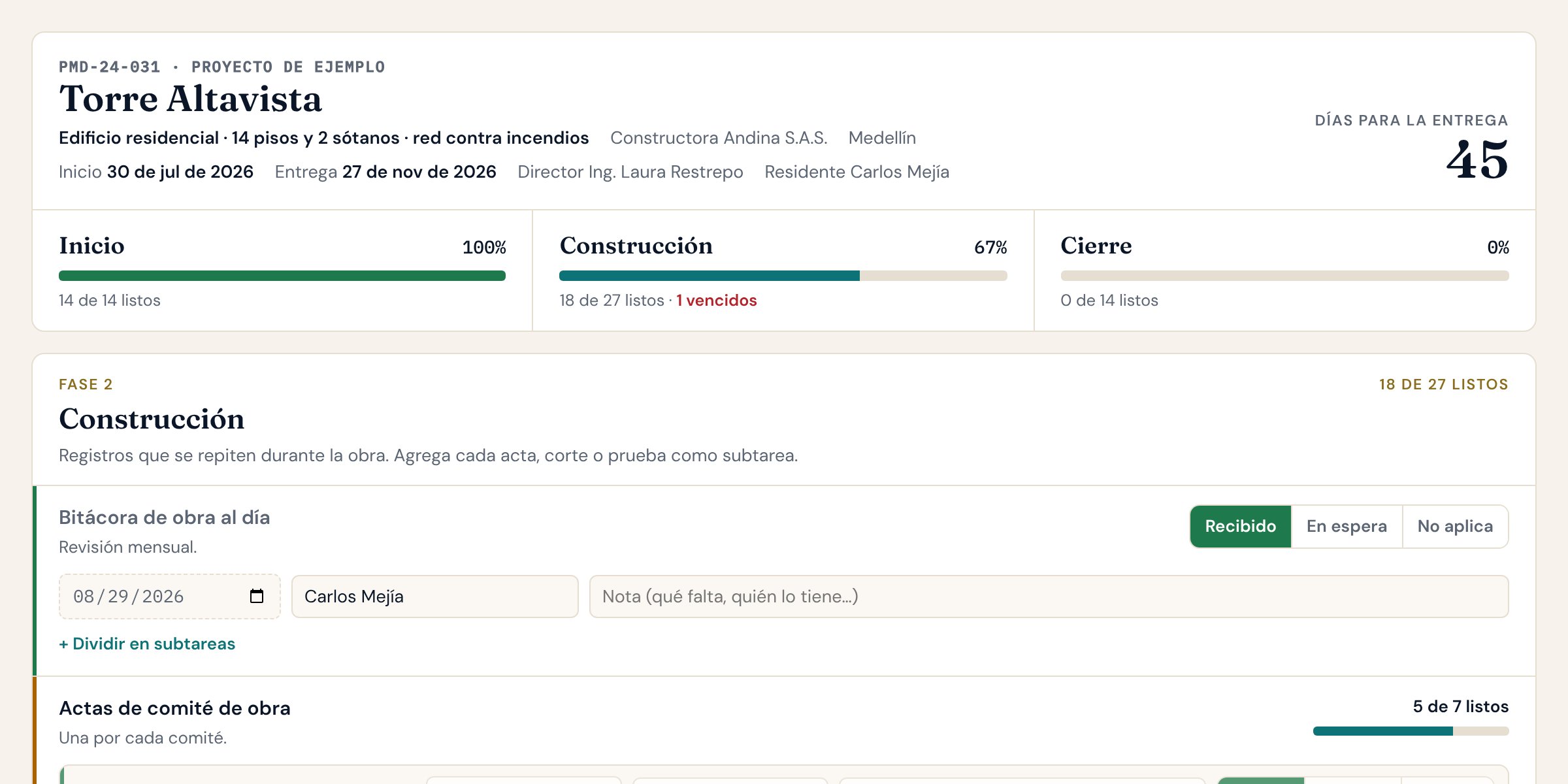Set Bitácora de obra status to En espera
Viewport: 1568px width, 784px height.
click(1347, 526)
